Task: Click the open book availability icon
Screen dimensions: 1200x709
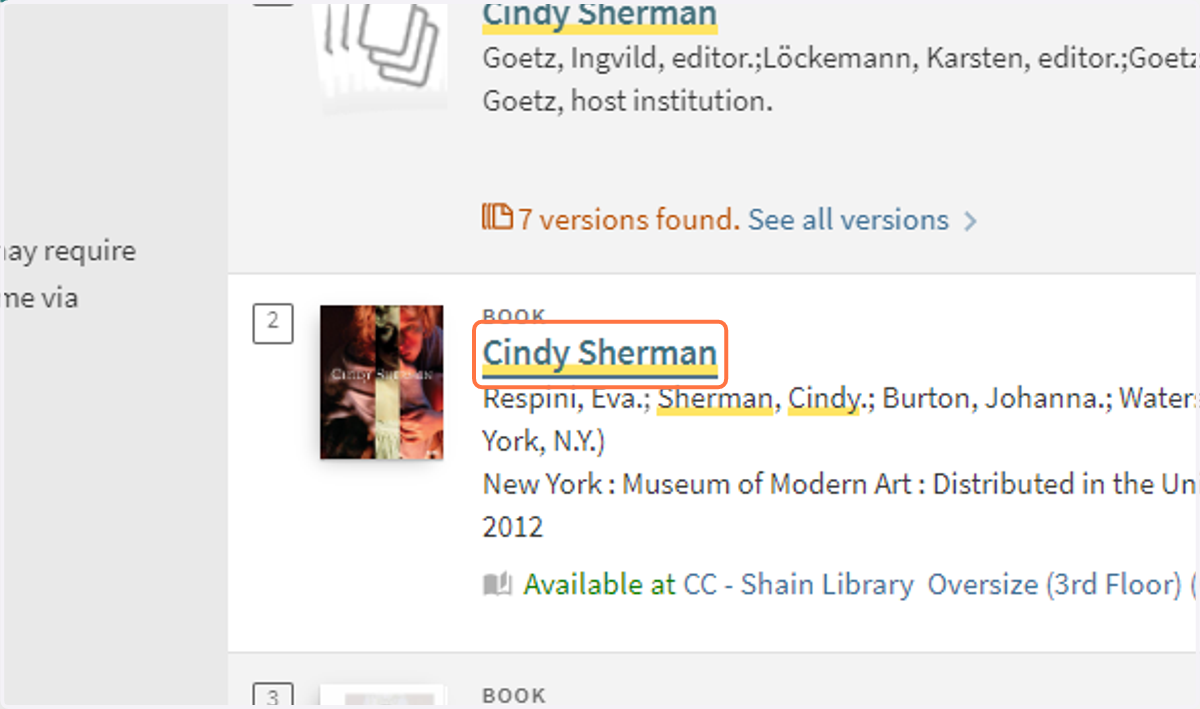Action: (498, 584)
